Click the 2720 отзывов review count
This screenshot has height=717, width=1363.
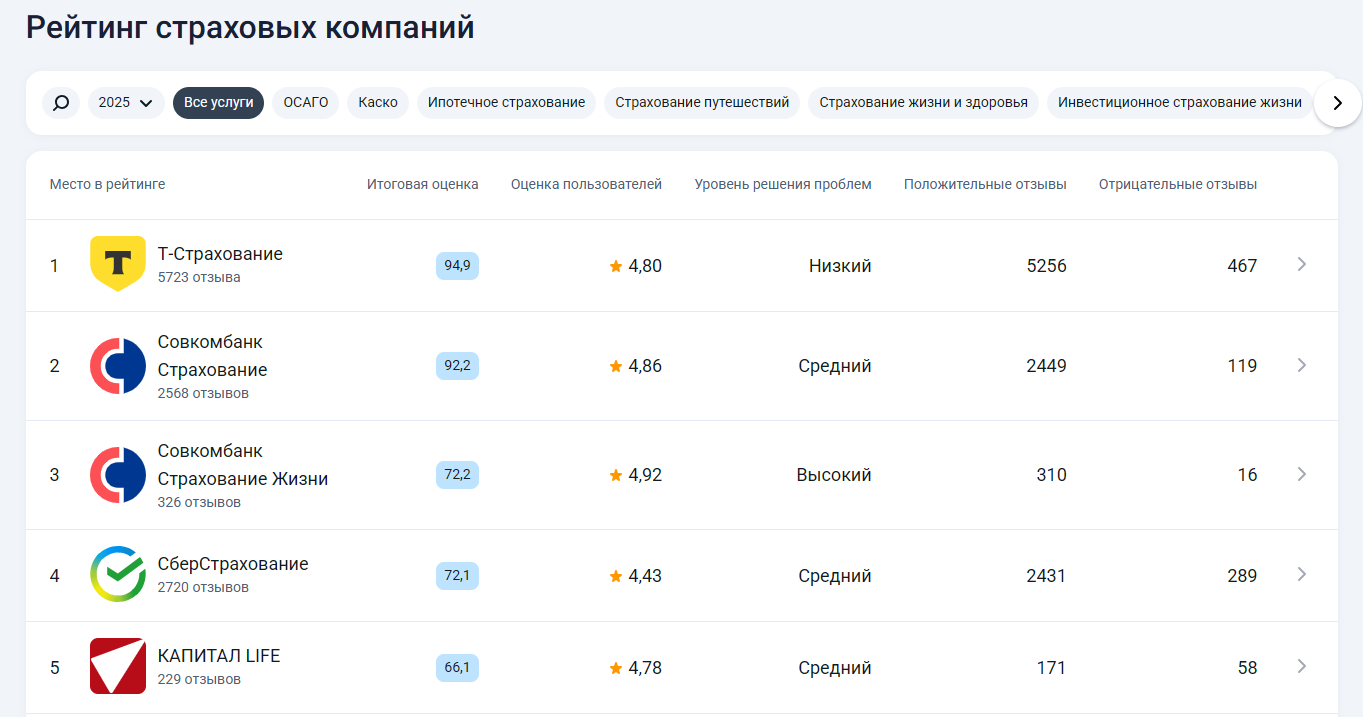[x=203, y=588]
